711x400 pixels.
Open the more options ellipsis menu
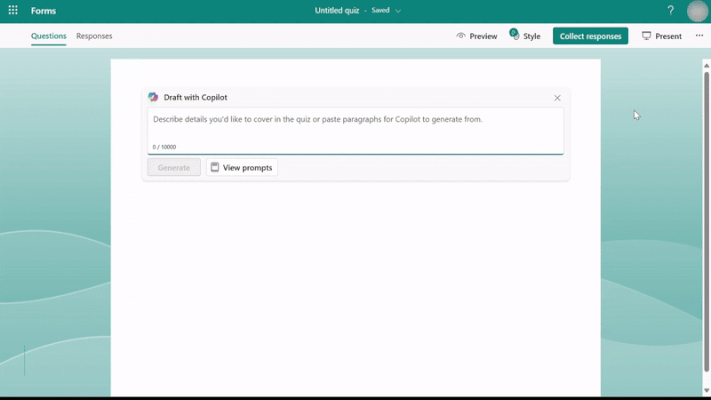tap(699, 36)
